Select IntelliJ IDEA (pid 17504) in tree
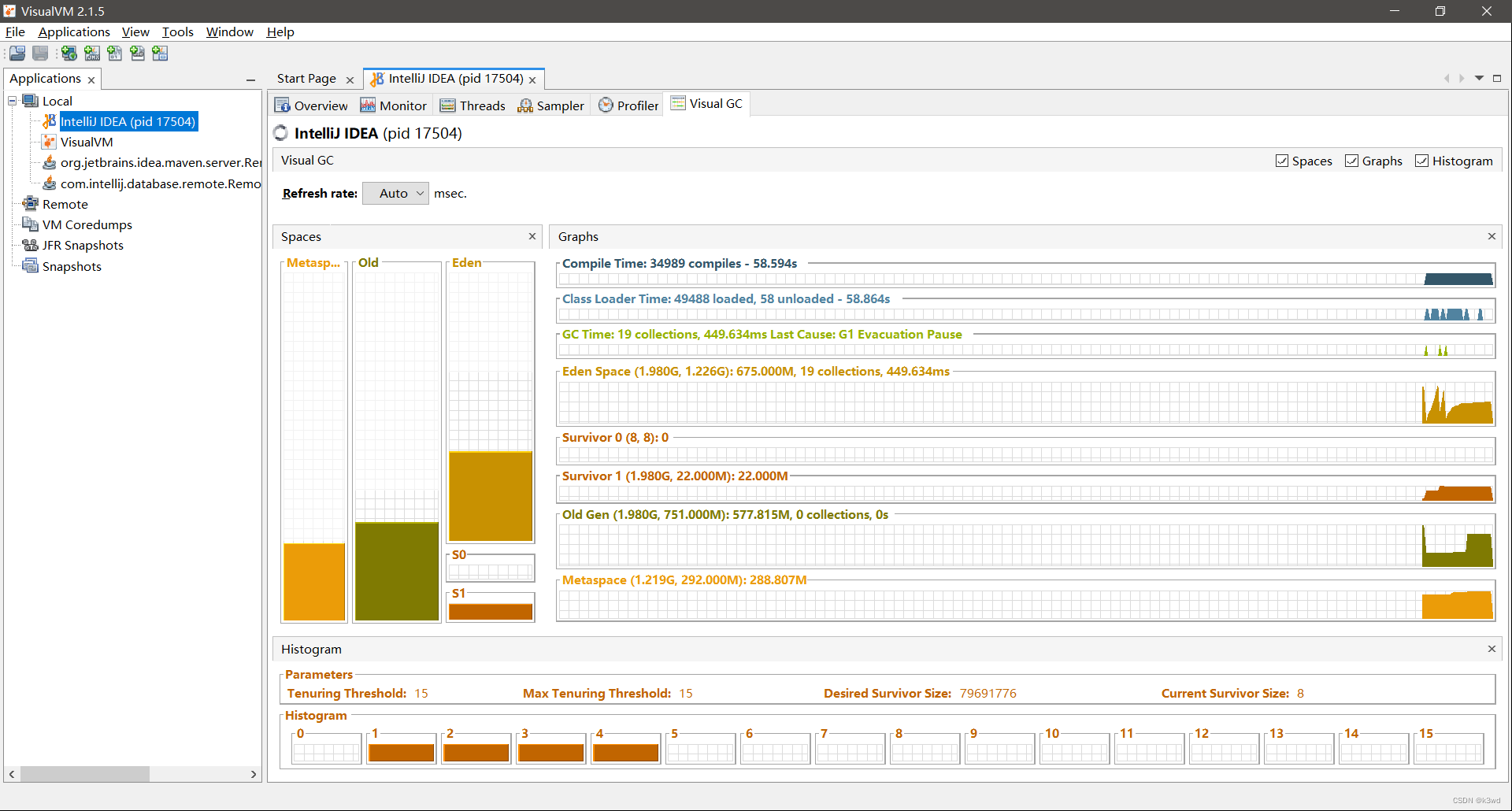The height and width of the screenshot is (811, 1512). [128, 122]
